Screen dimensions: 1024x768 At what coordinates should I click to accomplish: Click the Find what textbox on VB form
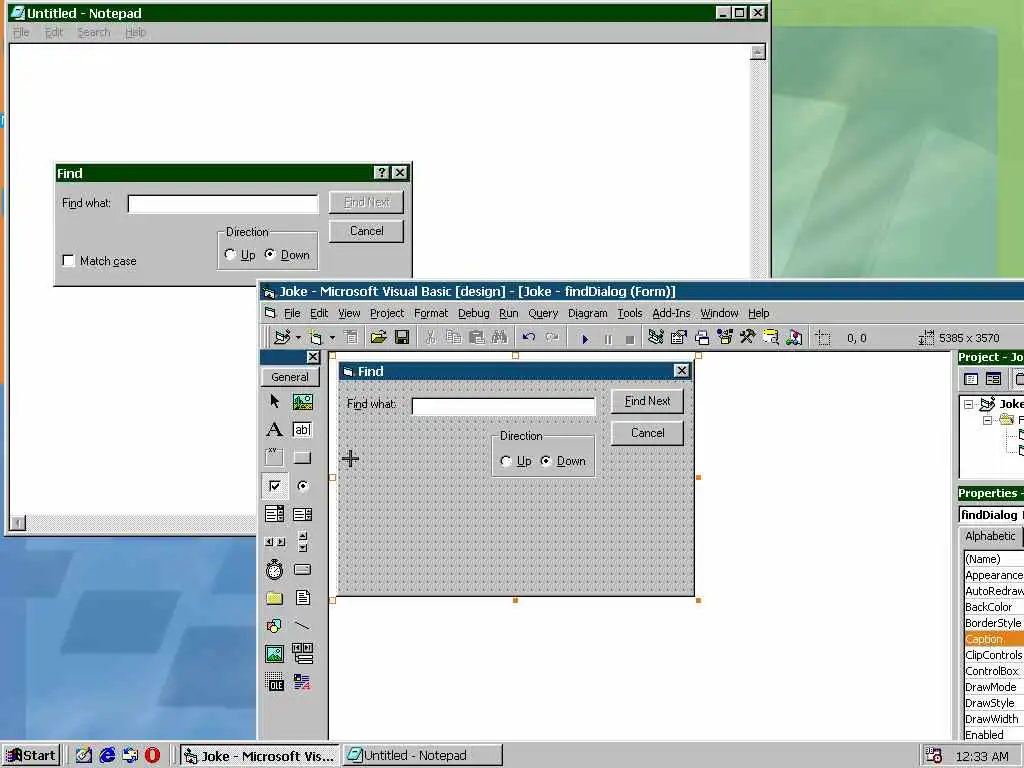[x=504, y=406]
